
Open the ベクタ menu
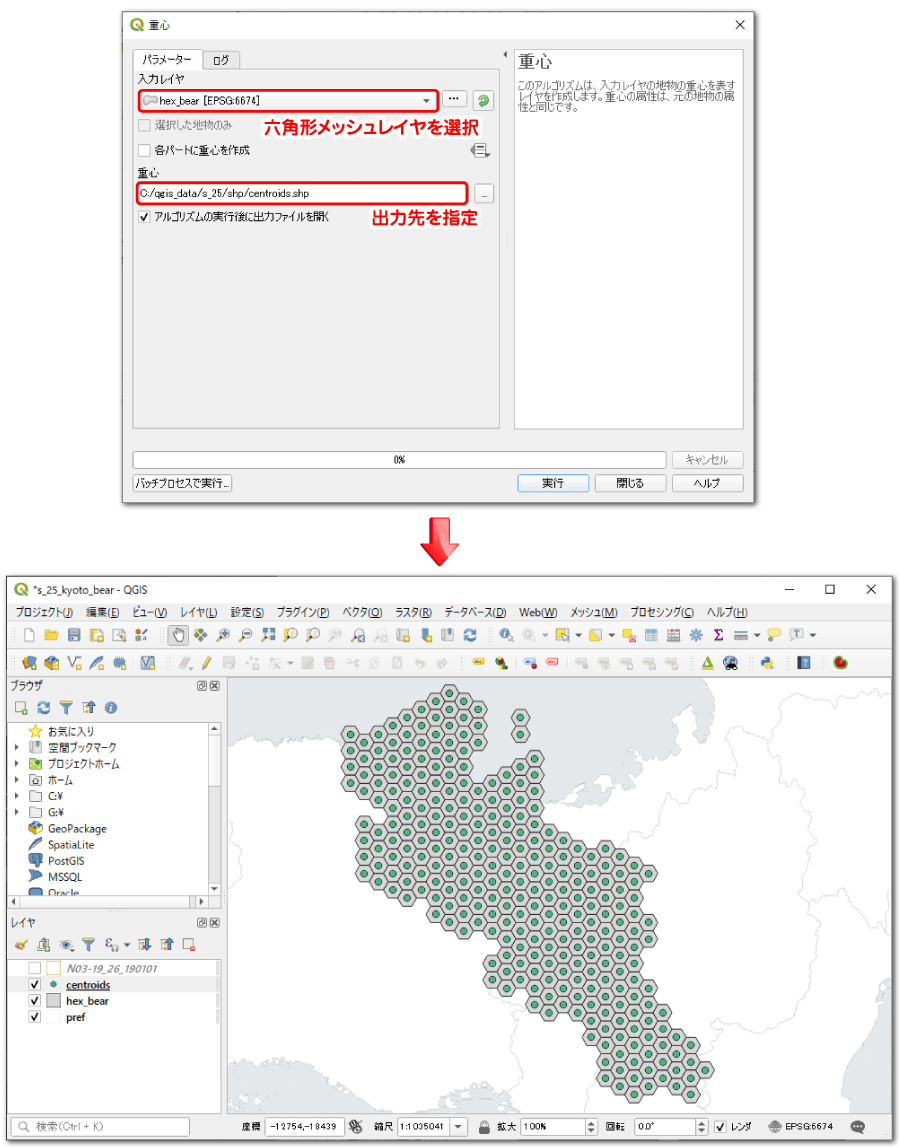click(362, 612)
